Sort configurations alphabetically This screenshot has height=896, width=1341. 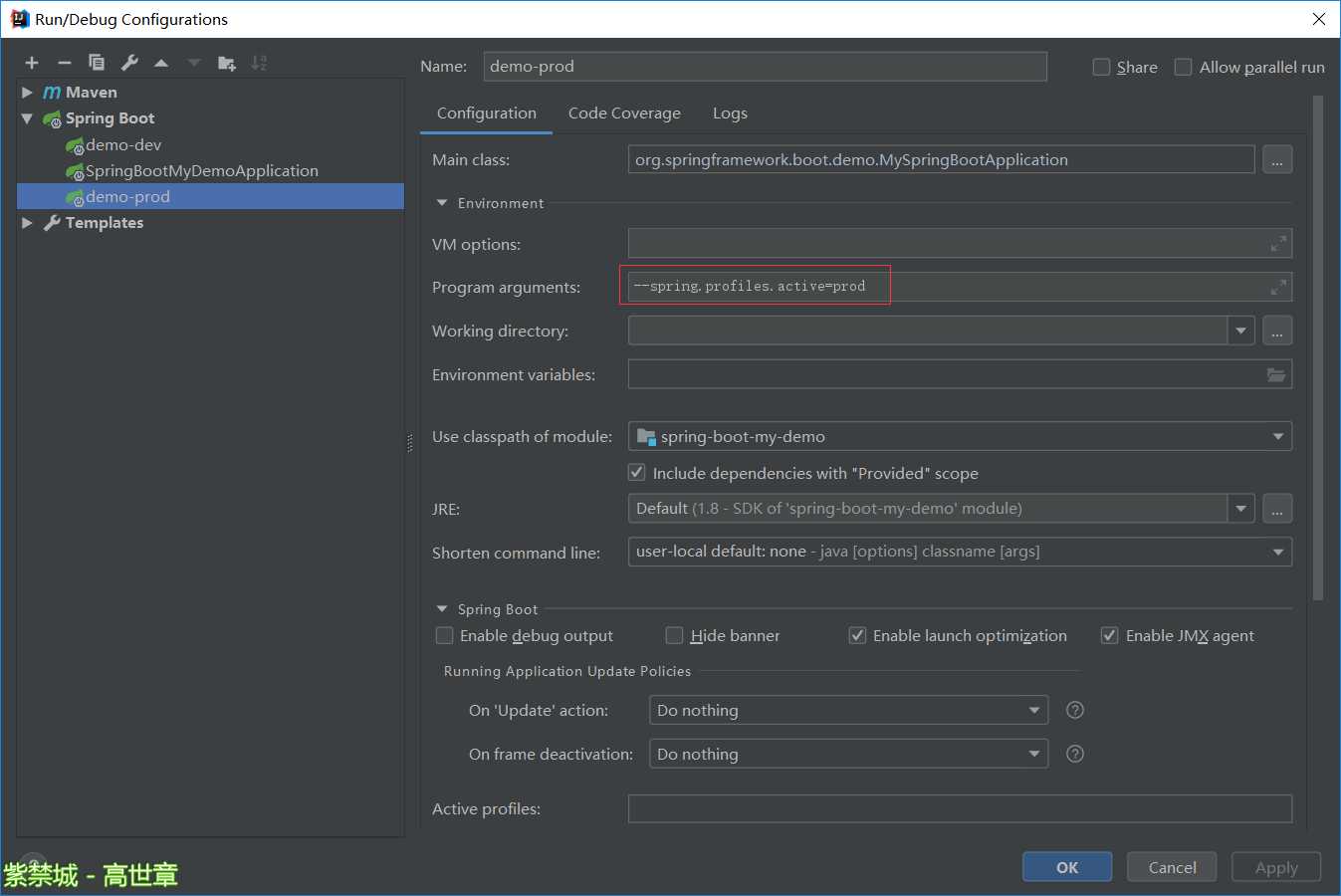[259, 63]
